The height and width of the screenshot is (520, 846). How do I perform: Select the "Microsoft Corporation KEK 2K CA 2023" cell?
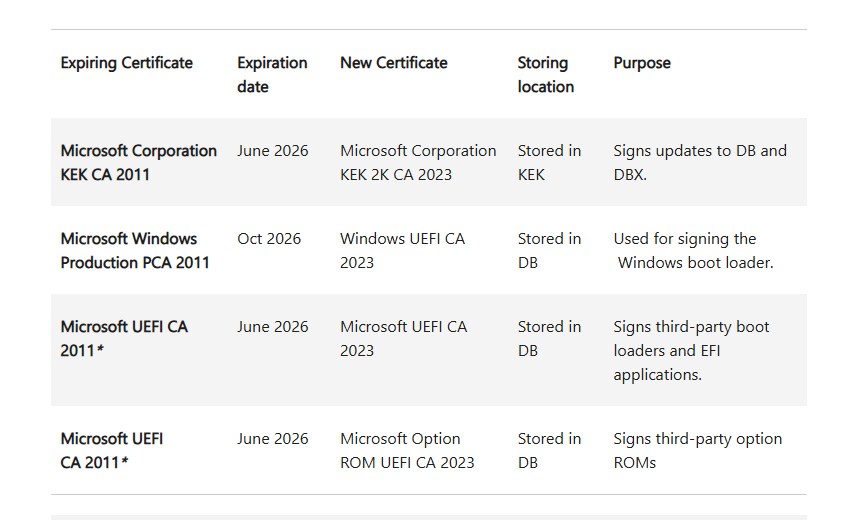pos(418,163)
